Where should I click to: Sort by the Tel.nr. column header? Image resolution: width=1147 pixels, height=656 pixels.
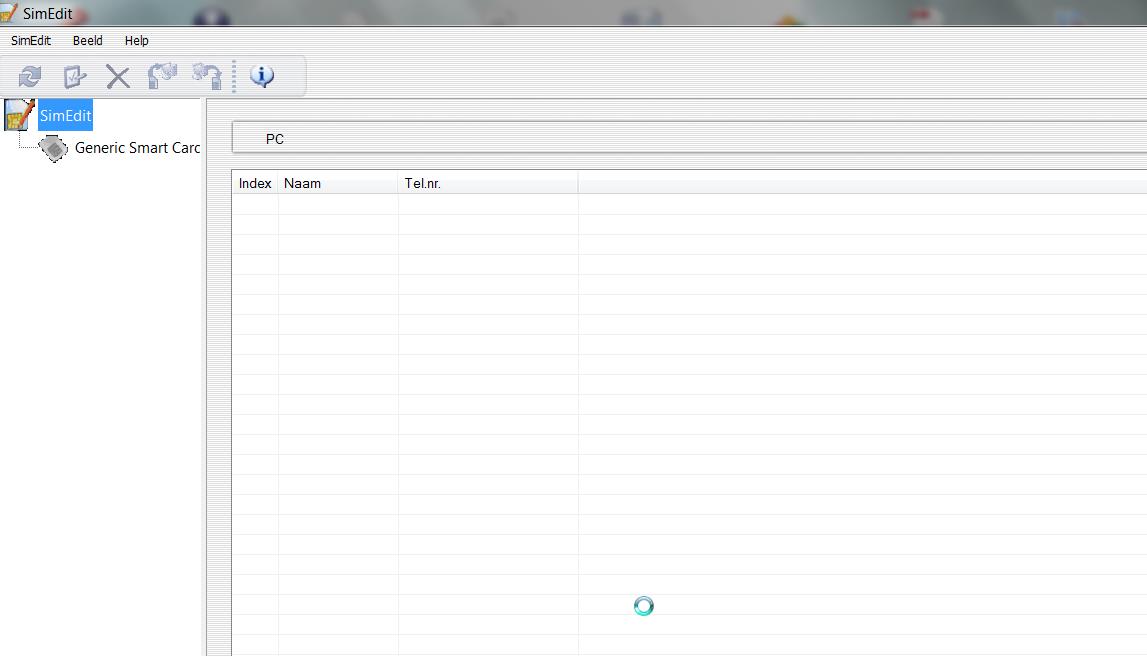coord(488,183)
